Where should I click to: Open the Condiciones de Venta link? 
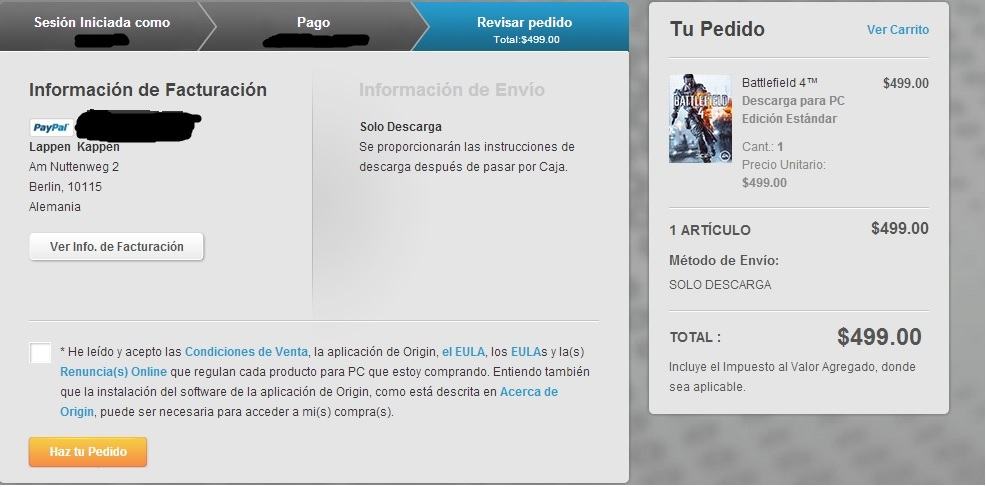click(246, 352)
